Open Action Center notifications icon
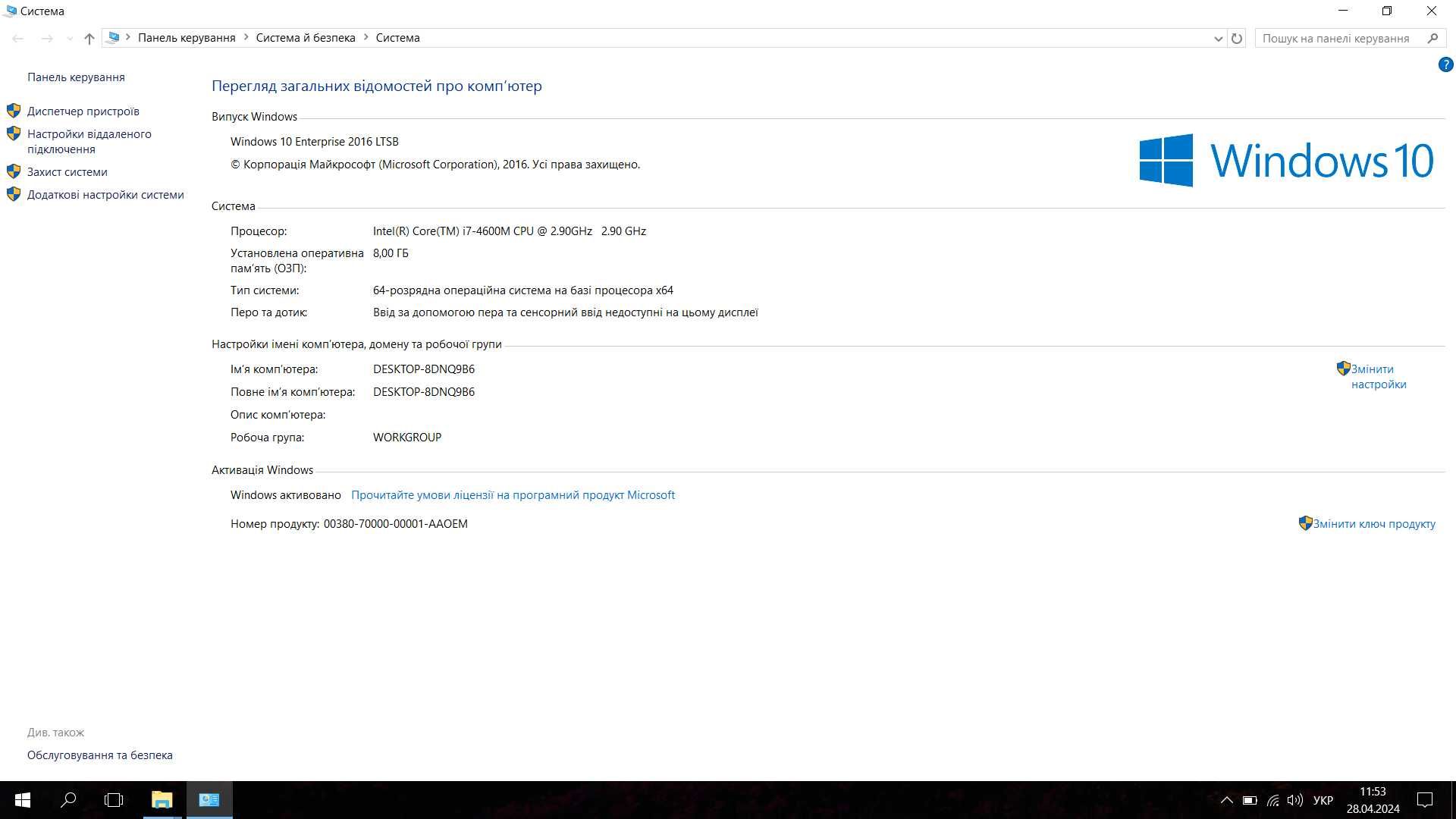The height and width of the screenshot is (819, 1456). [x=1425, y=800]
